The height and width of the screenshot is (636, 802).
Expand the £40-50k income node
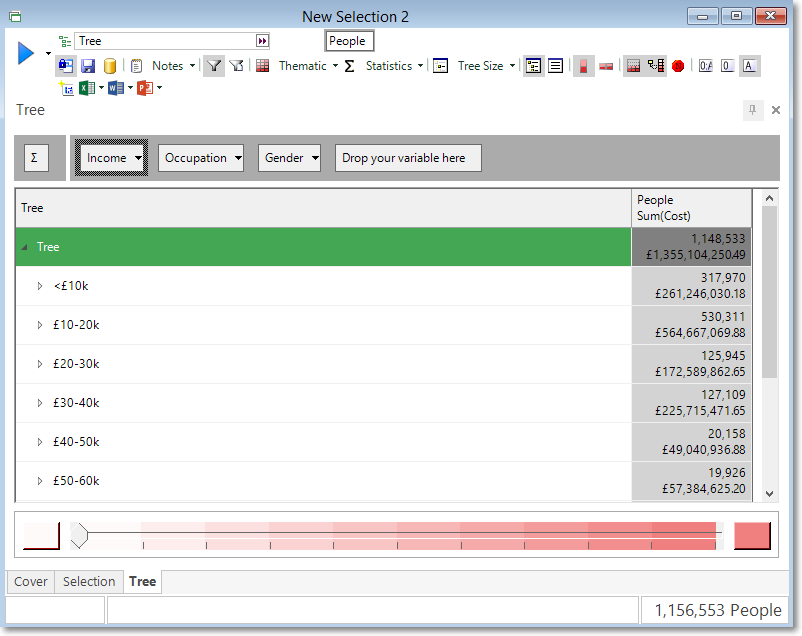tap(40, 442)
